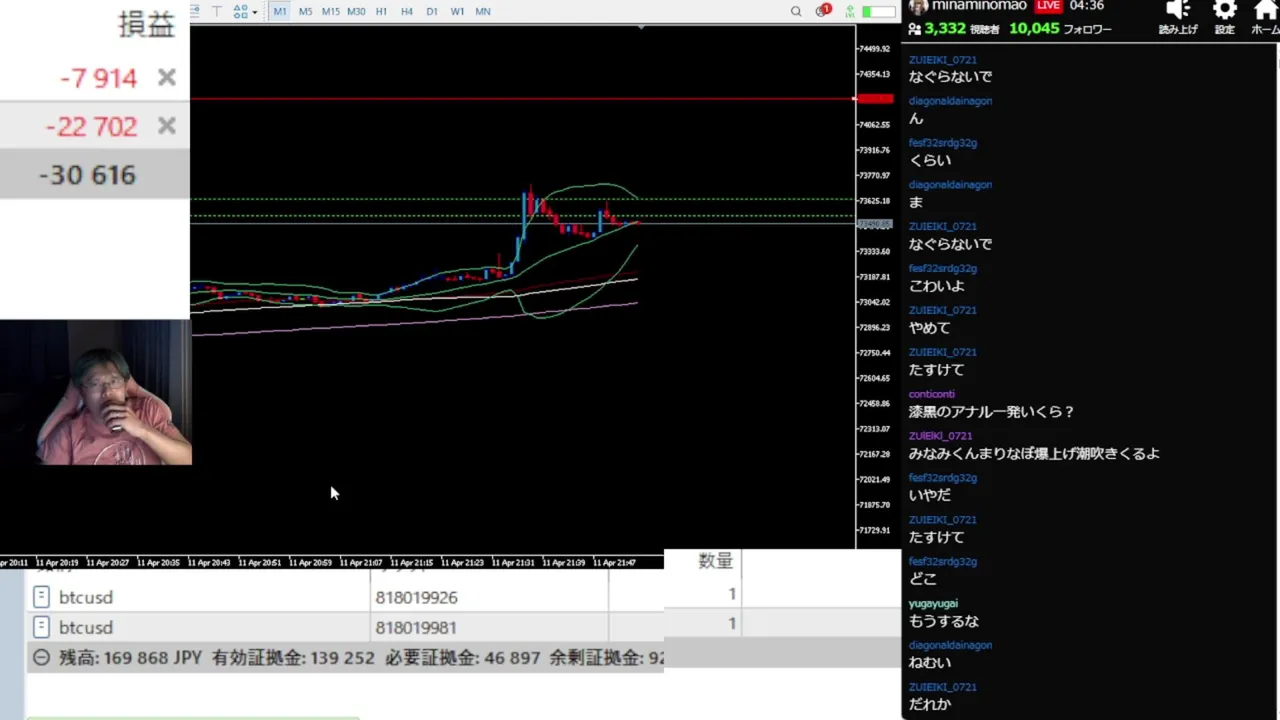Switch chart to M5 timeframe
This screenshot has height=720, width=1280.
(305, 11)
